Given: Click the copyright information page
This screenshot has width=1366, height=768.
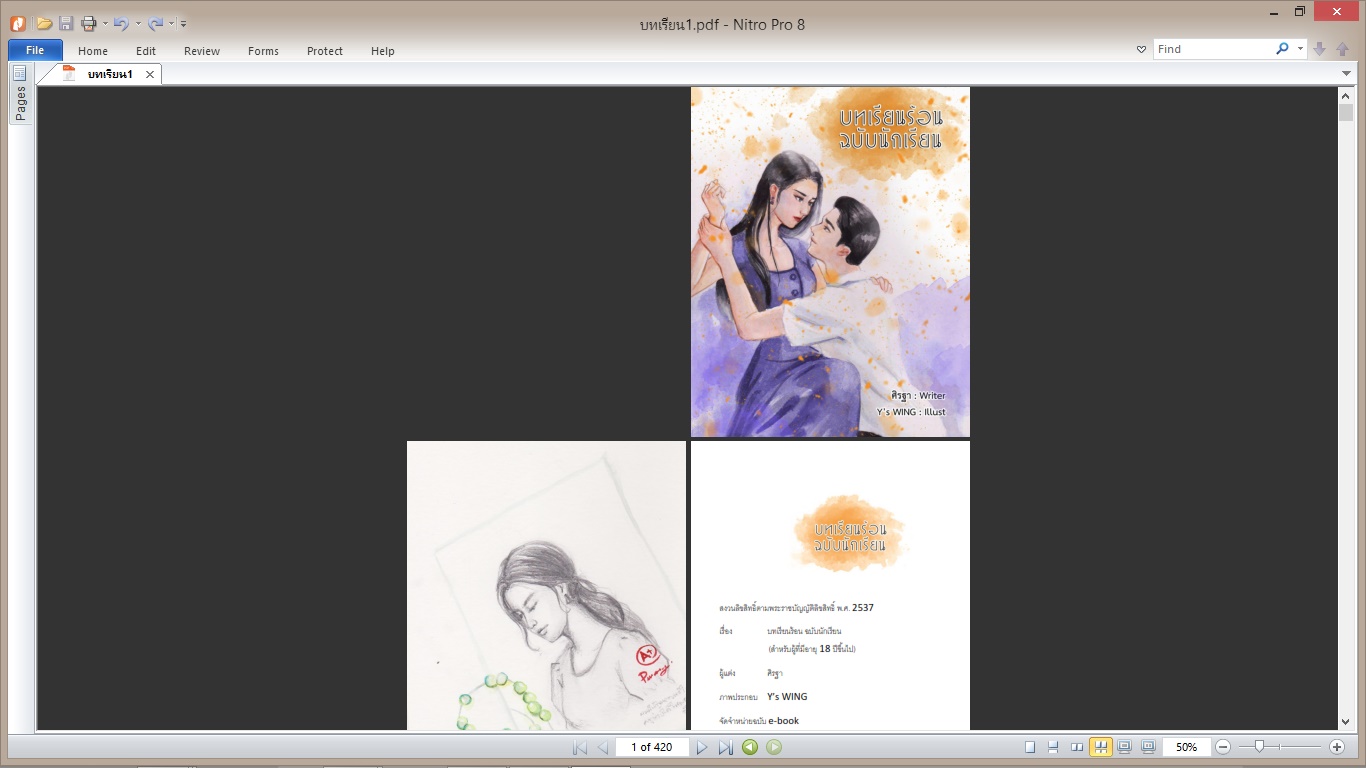Looking at the screenshot, I should tap(830, 586).
